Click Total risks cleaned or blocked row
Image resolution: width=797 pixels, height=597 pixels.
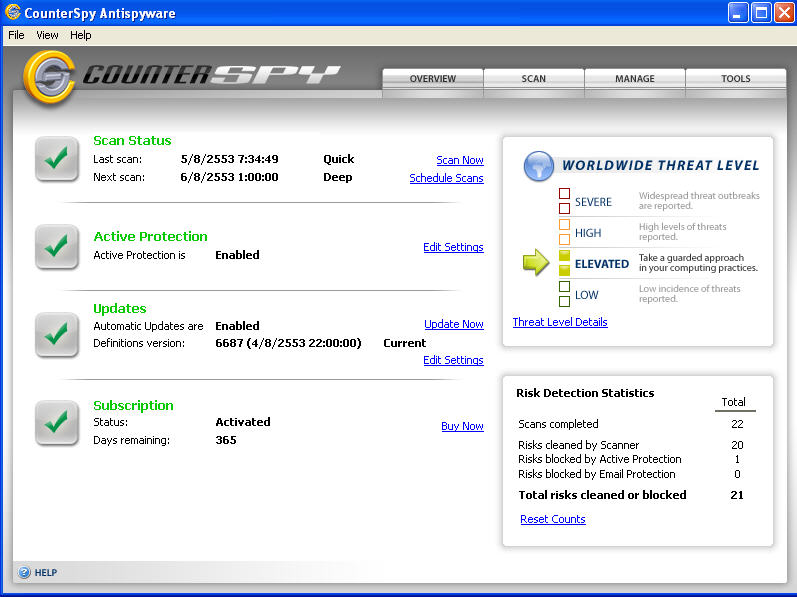tap(631, 495)
